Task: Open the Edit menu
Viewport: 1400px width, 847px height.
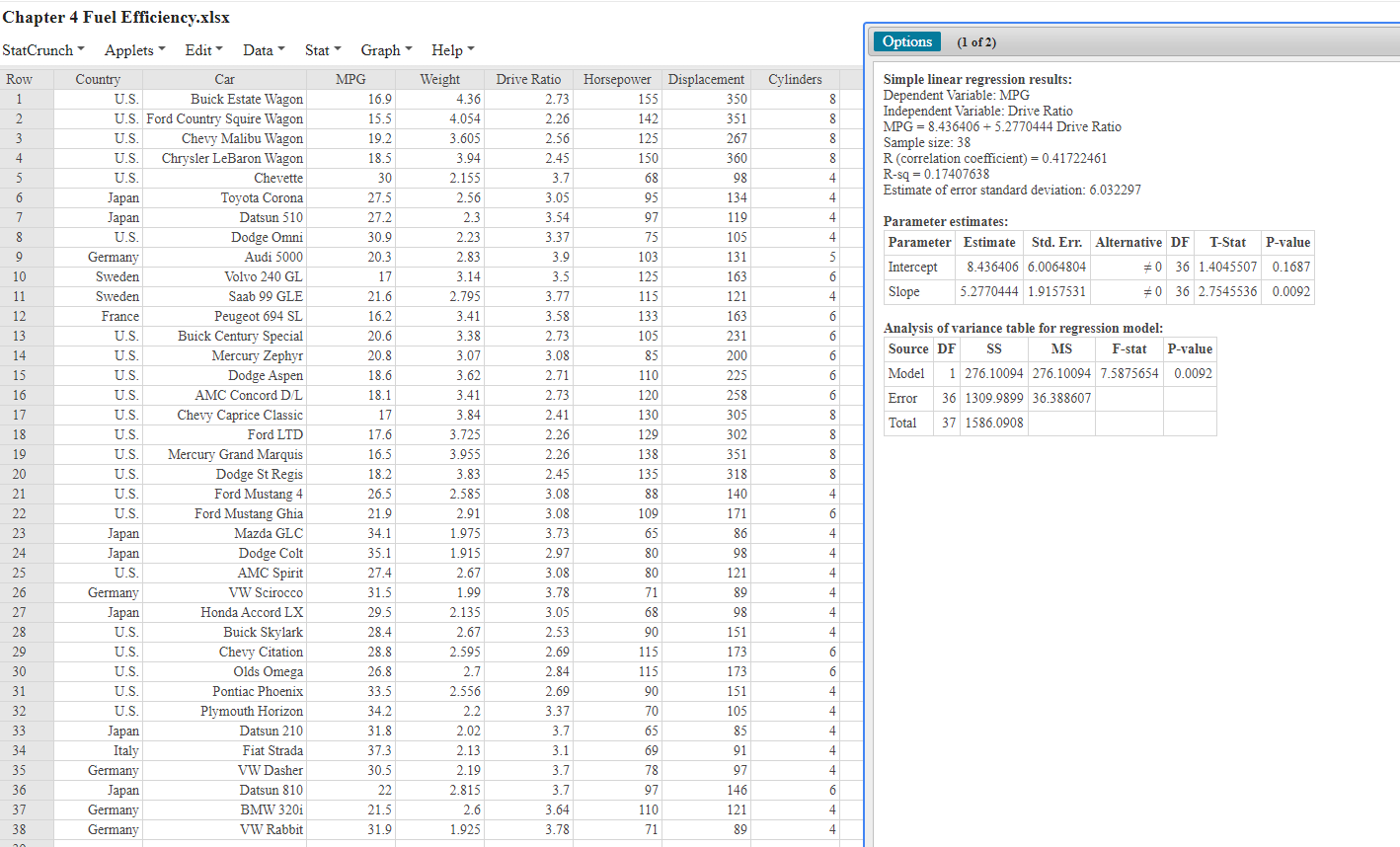Action: click(197, 49)
